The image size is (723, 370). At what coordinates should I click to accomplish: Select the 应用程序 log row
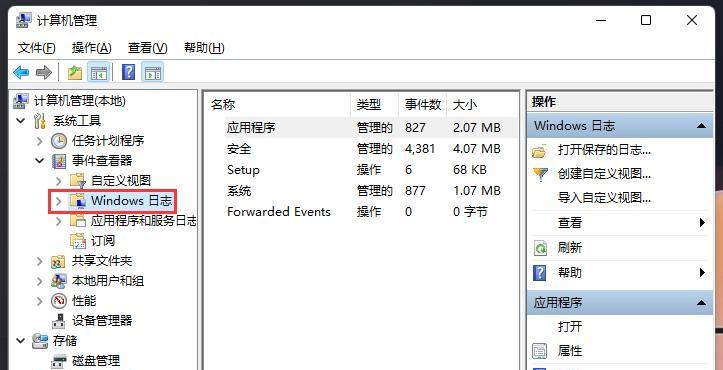pyautogui.click(x=362, y=127)
